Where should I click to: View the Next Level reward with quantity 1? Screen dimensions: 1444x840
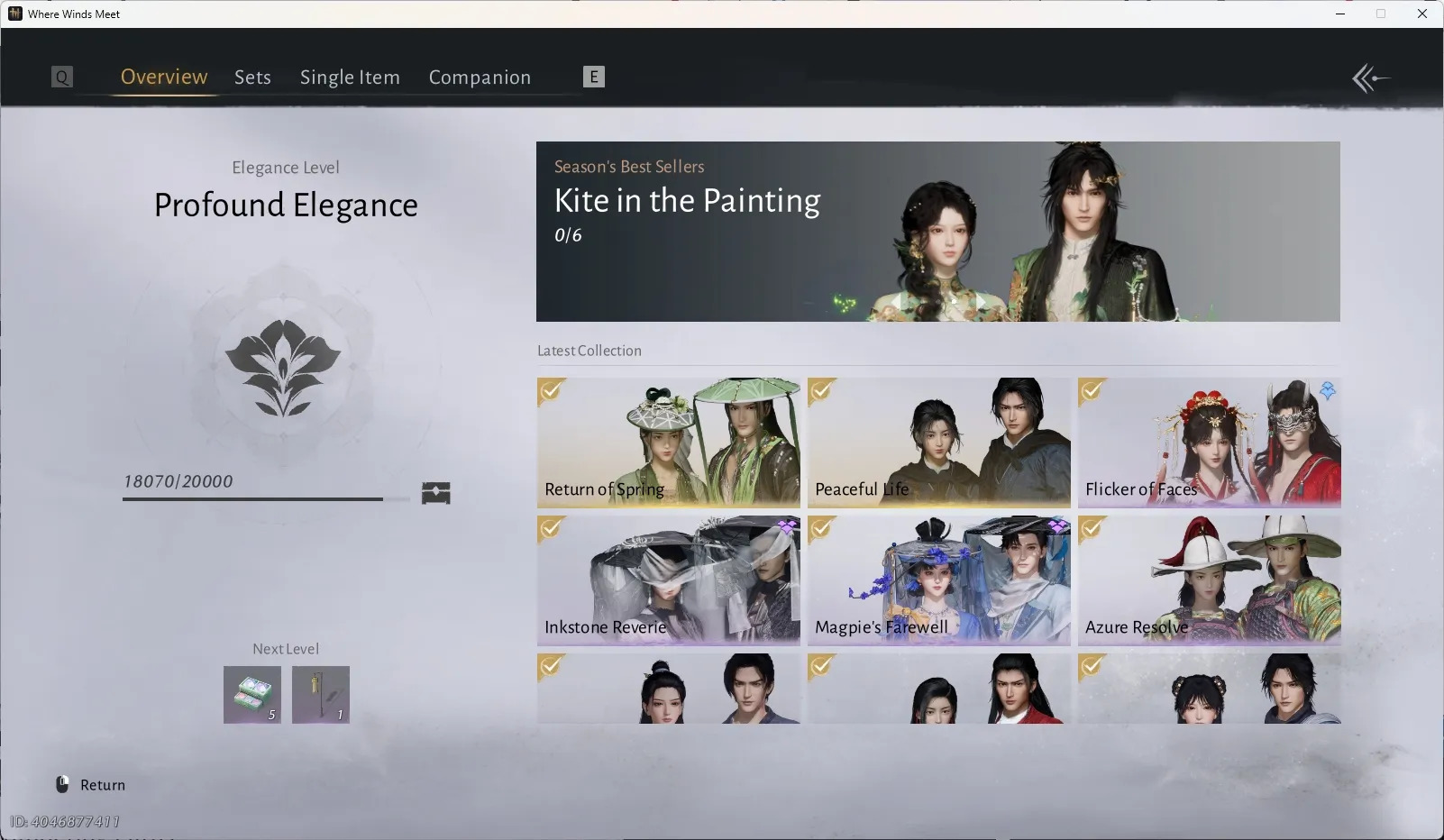[x=321, y=695]
